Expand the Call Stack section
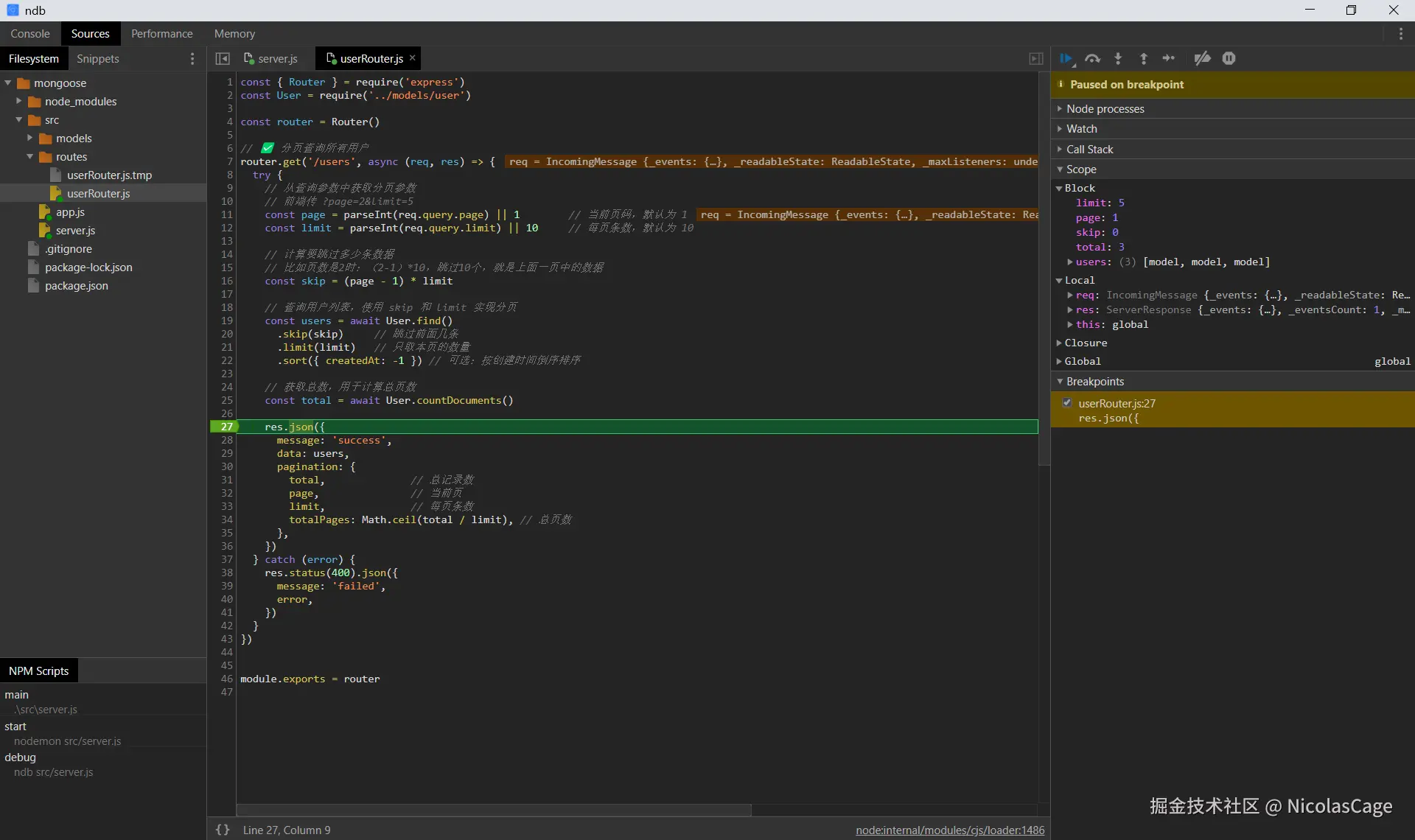This screenshot has width=1415, height=840. click(1089, 150)
